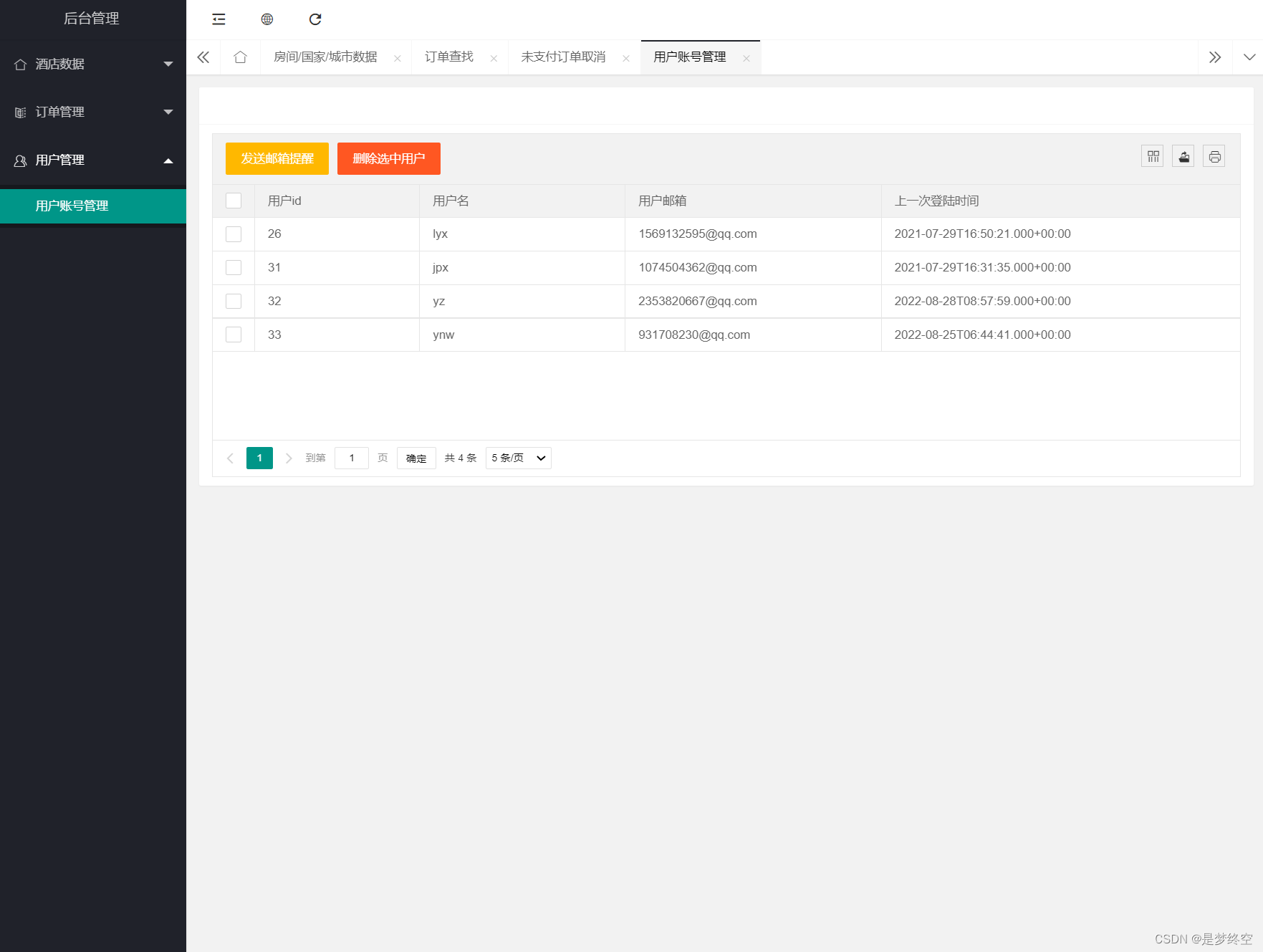Close the 未支付订单取消 tab
The height and width of the screenshot is (952, 1263).
[626, 59]
